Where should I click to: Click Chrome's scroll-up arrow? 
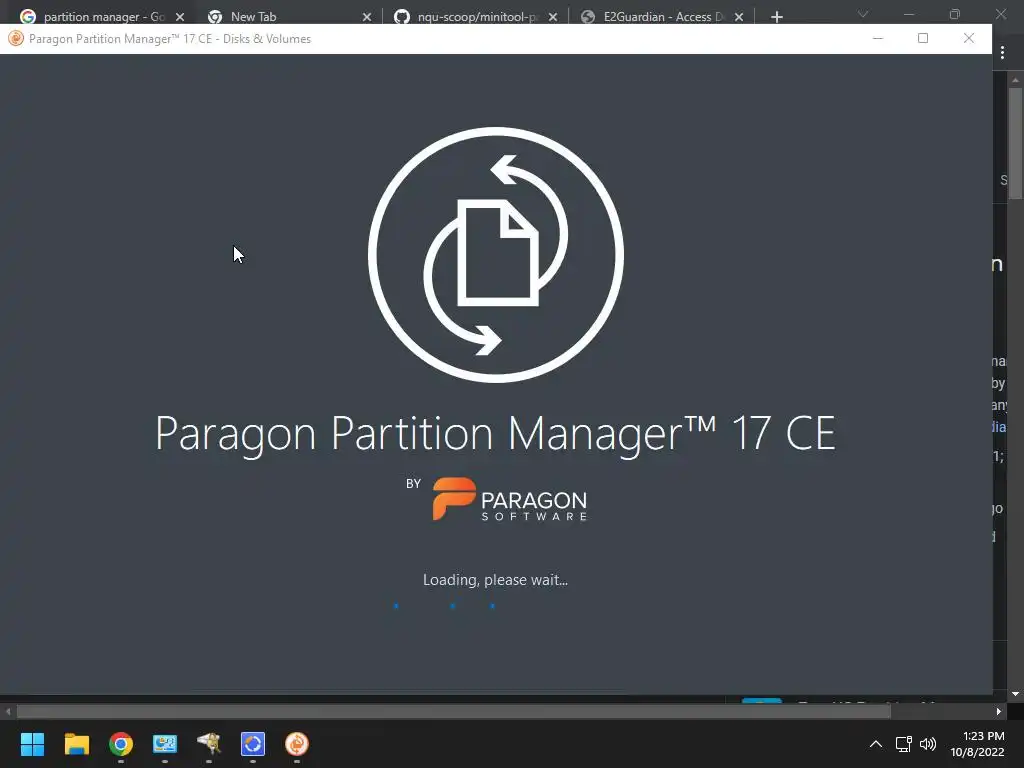click(1015, 80)
